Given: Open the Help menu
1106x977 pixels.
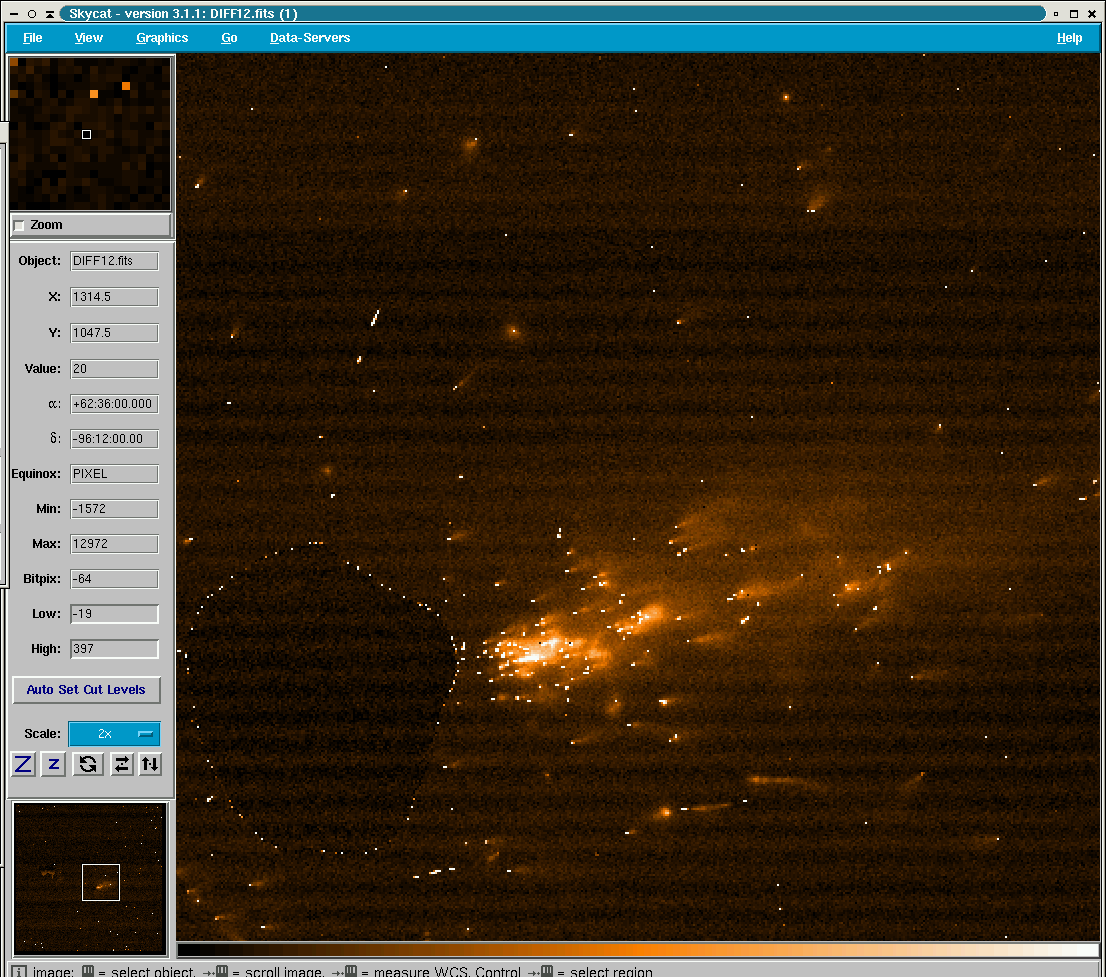Looking at the screenshot, I should click(x=1069, y=38).
